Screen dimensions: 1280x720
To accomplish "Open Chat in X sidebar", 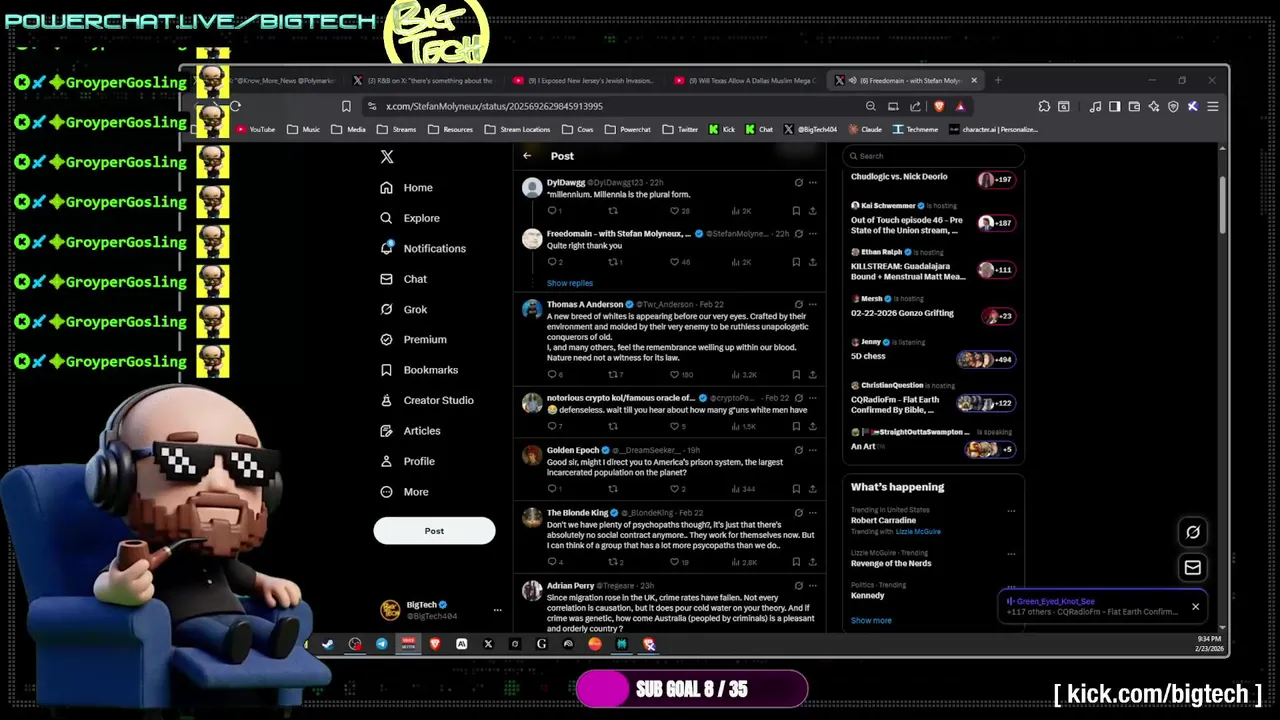I will [x=403, y=279].
